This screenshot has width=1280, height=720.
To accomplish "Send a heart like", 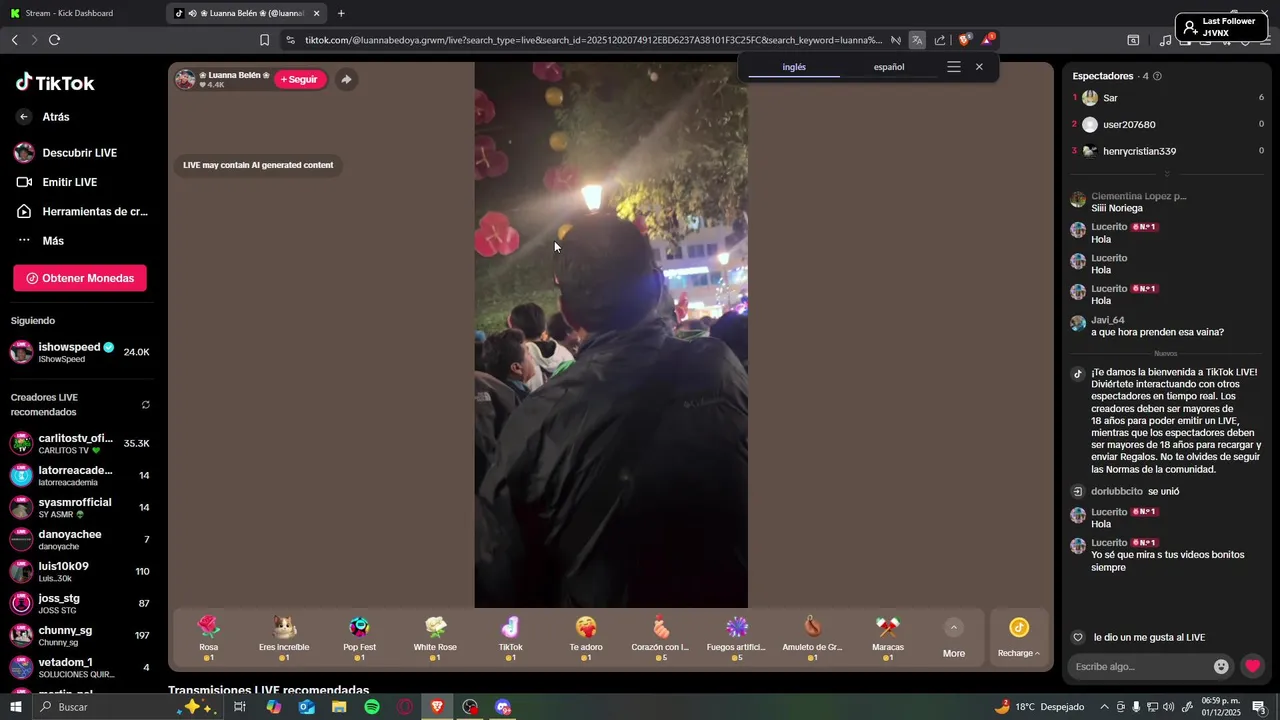I will [1252, 667].
